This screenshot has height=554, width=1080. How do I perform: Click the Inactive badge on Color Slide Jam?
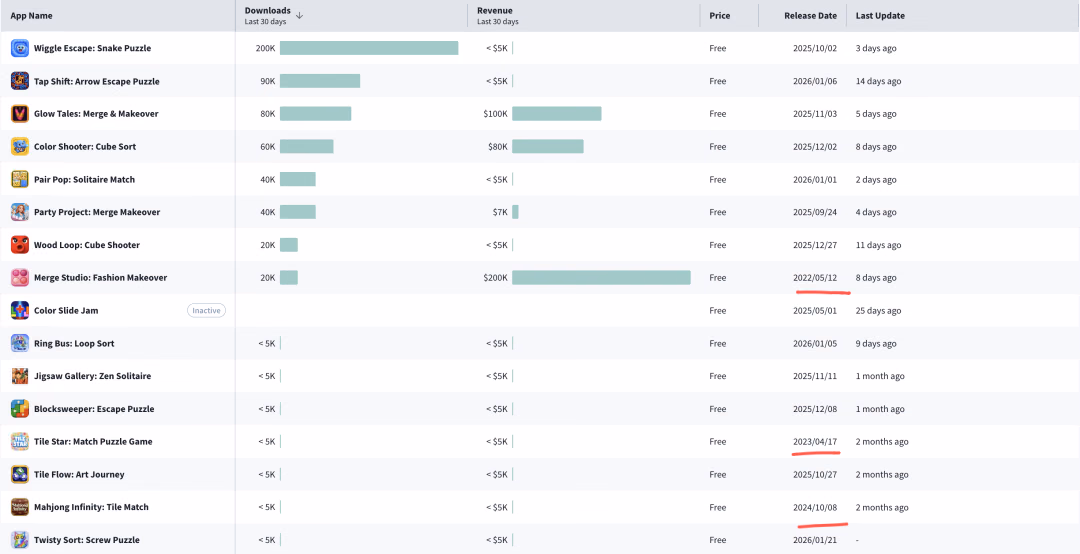click(x=207, y=310)
